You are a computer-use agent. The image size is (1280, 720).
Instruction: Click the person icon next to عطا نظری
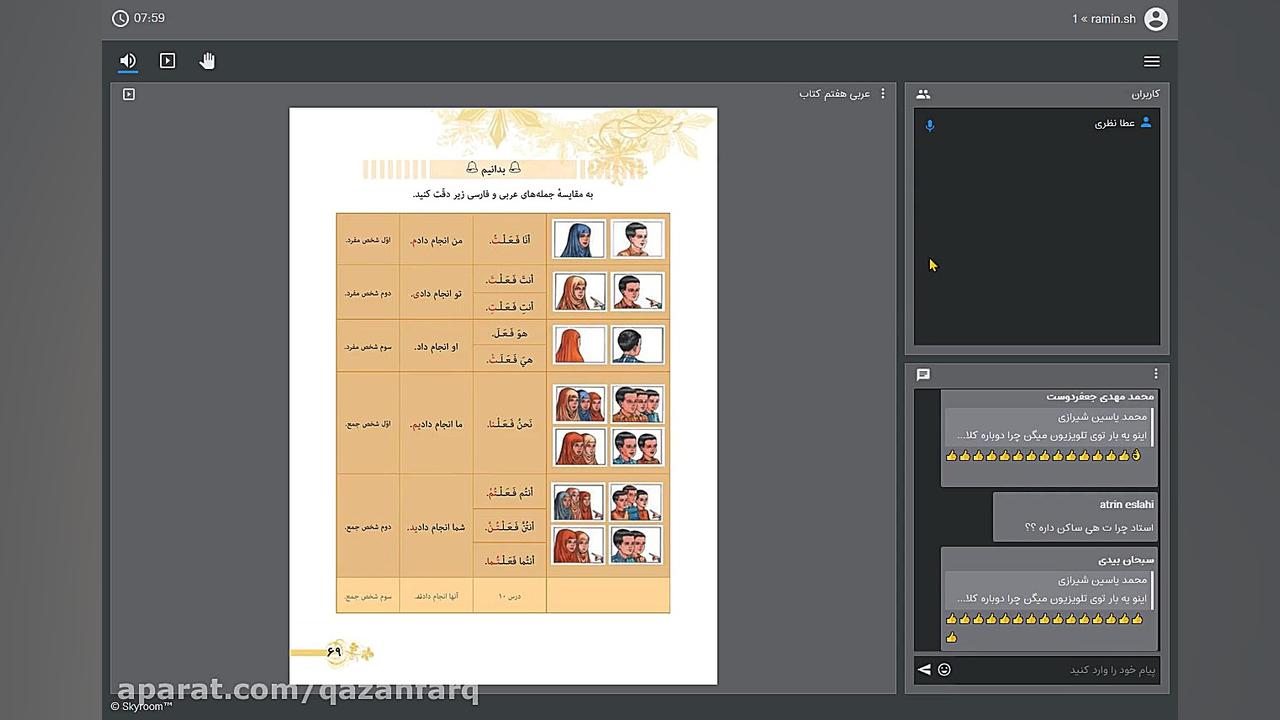point(1146,122)
